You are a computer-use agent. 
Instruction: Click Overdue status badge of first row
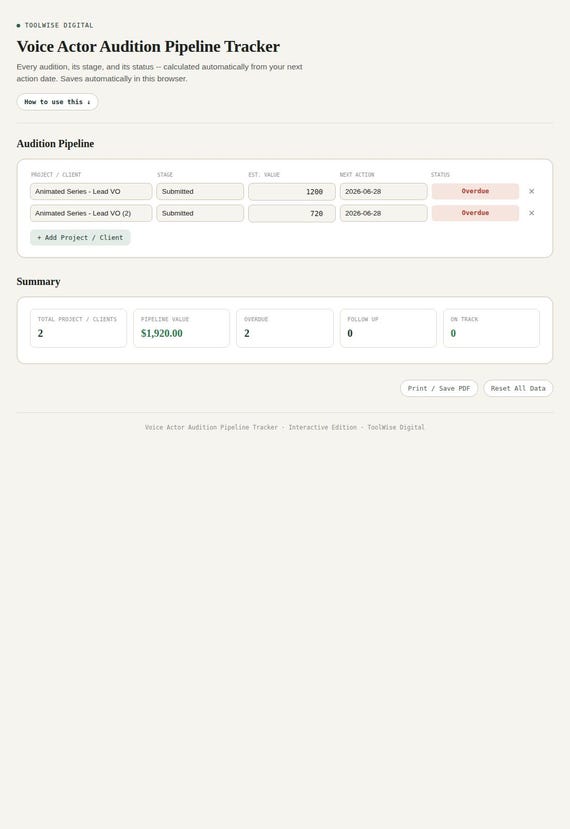coord(475,191)
